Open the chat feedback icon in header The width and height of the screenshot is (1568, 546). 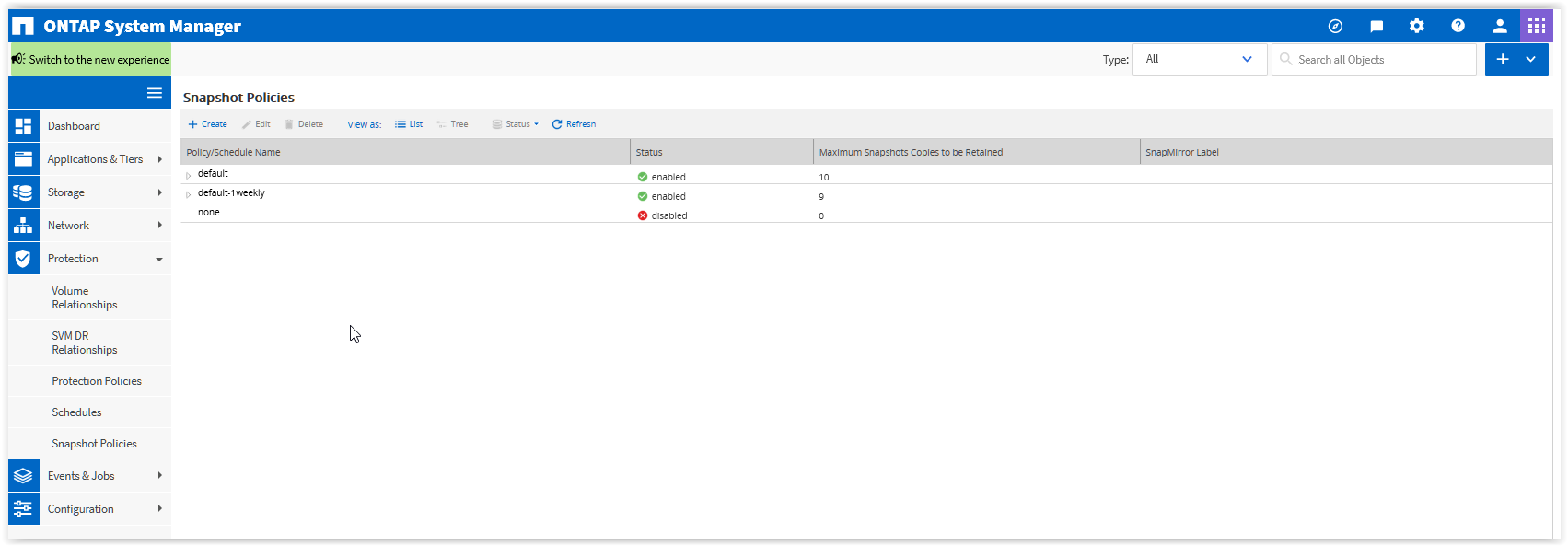point(1376,26)
